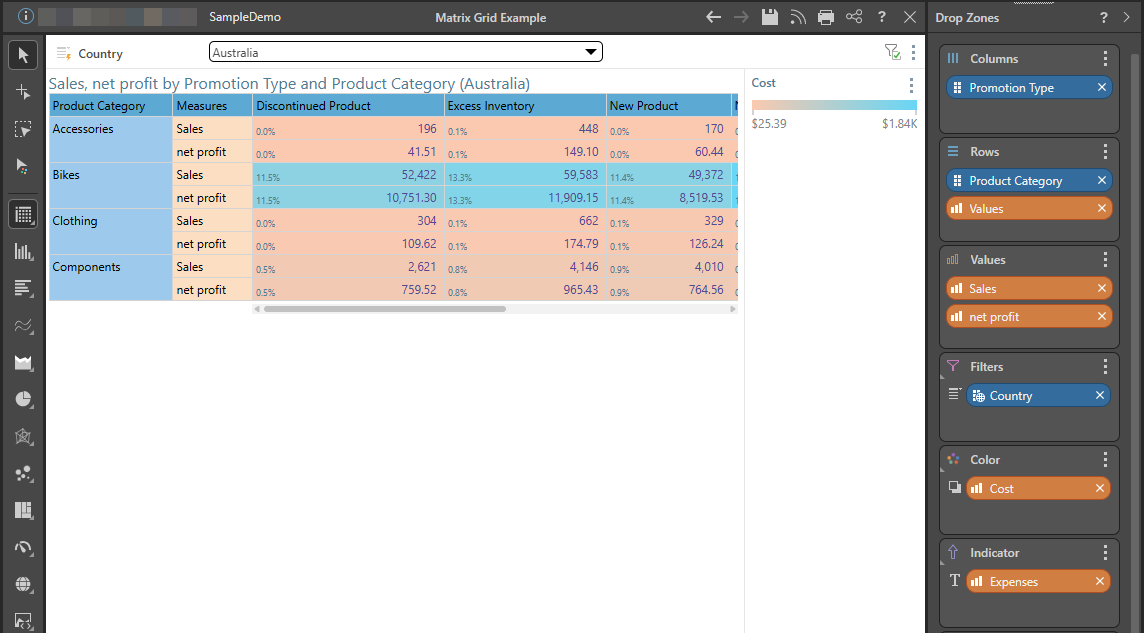Click the save disk icon
The image size is (1144, 633).
point(769,17)
